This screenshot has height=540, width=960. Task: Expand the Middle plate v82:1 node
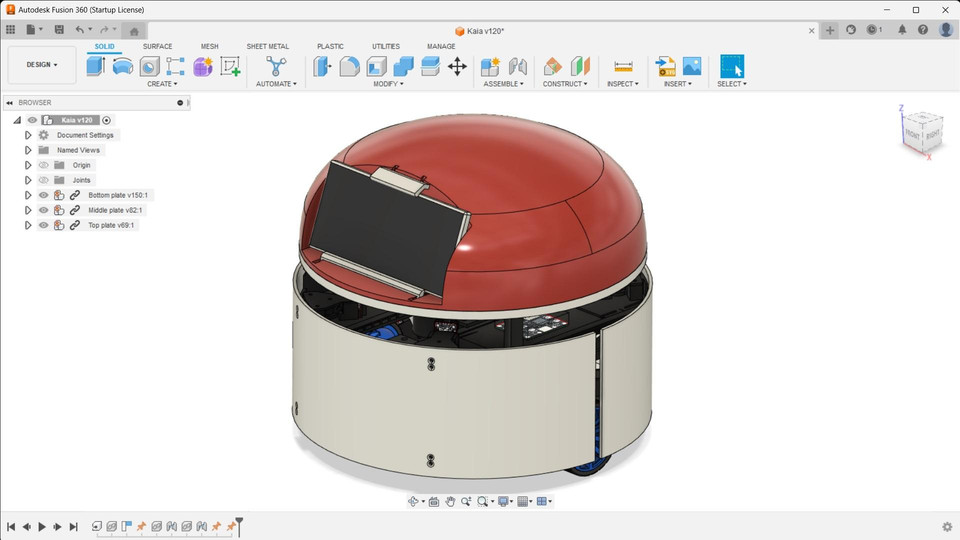coord(28,210)
